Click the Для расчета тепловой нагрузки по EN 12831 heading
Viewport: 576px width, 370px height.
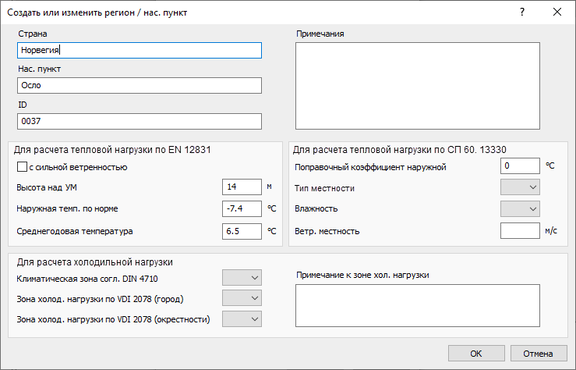pos(112,150)
